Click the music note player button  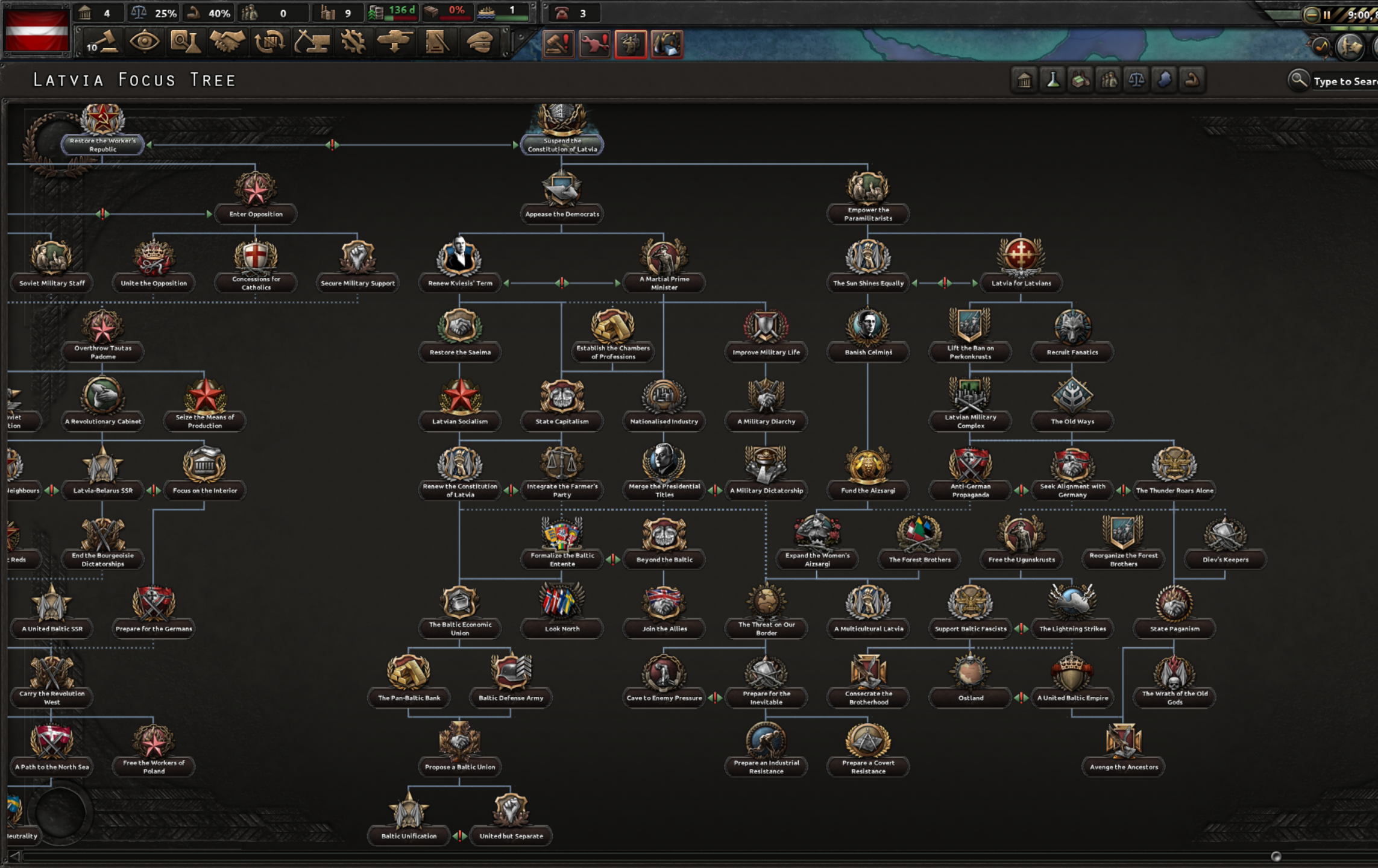click(1321, 46)
